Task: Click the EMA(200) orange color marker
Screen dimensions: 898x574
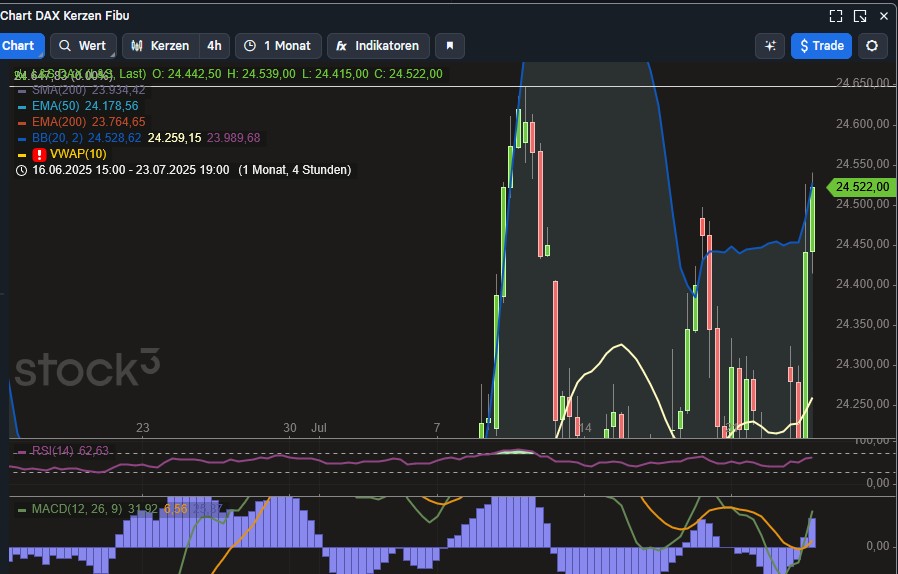Action: pos(22,122)
